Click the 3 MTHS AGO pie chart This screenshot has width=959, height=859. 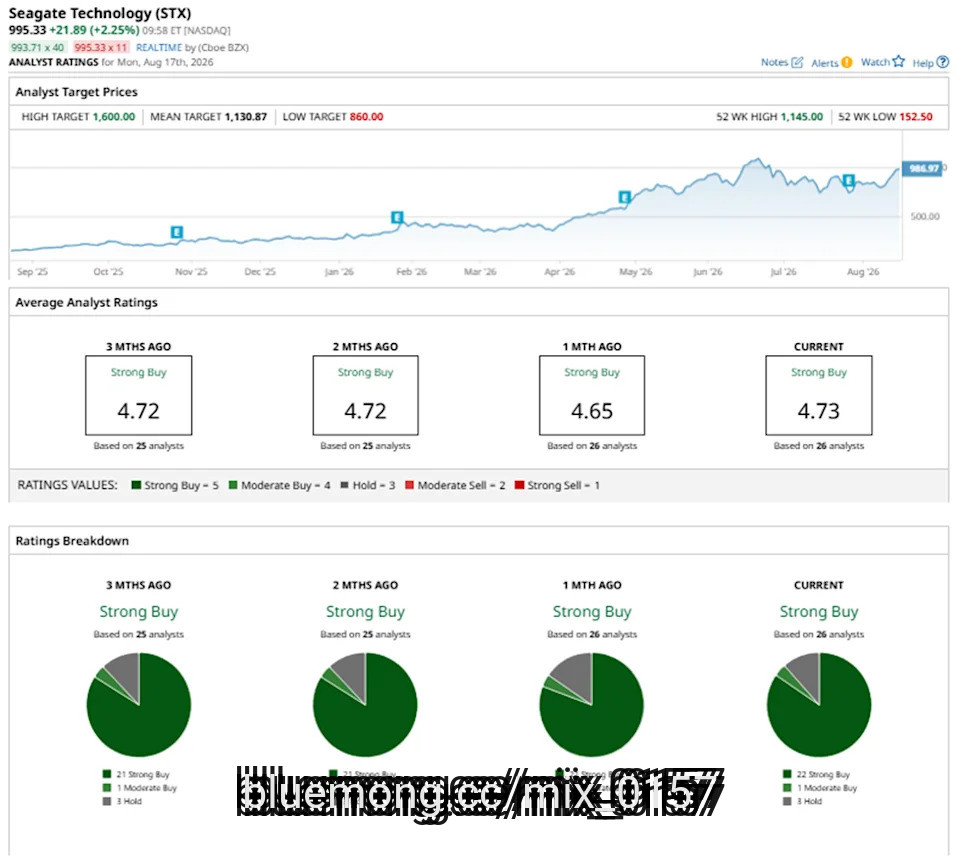(139, 705)
